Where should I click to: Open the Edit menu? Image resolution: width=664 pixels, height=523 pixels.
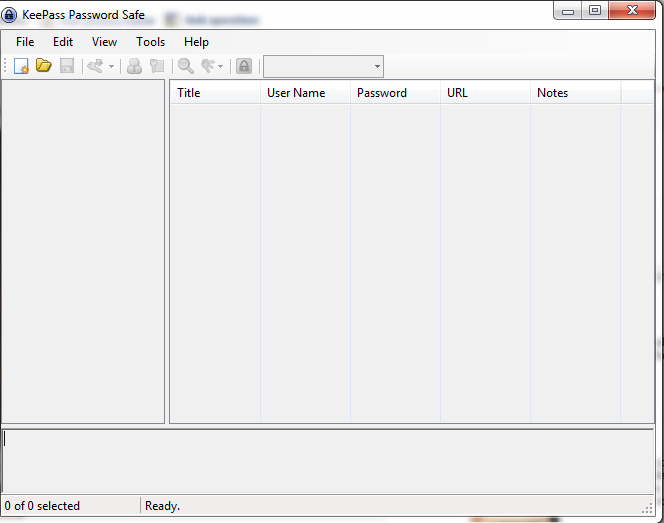tap(63, 42)
